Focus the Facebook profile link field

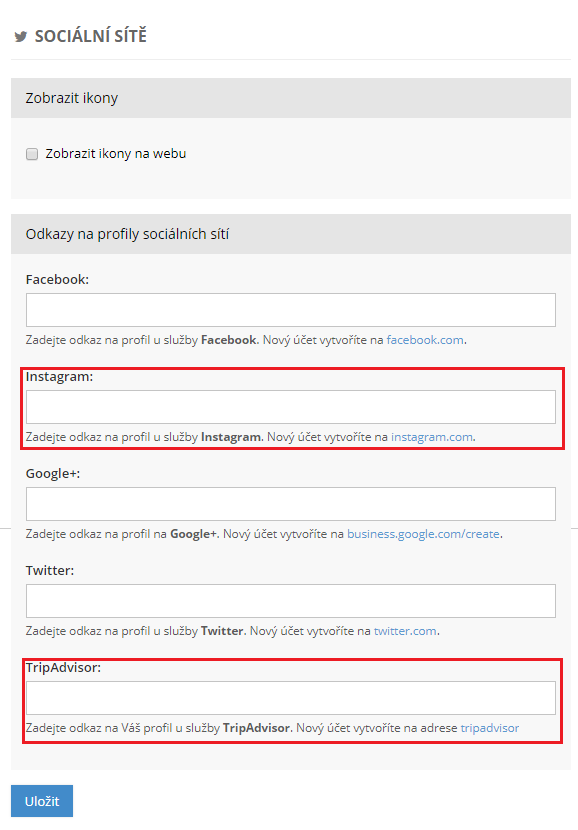click(x=291, y=310)
